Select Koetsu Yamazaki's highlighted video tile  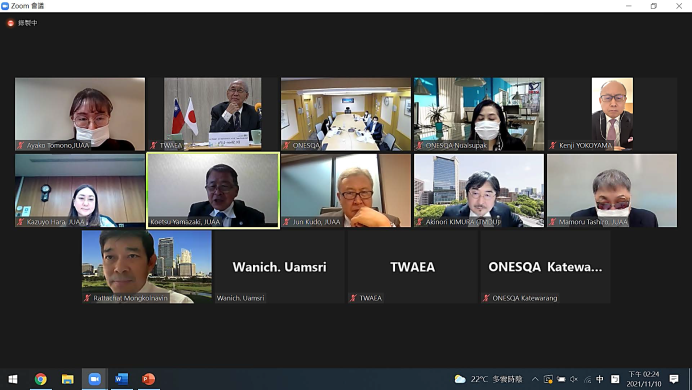pyautogui.click(x=213, y=191)
